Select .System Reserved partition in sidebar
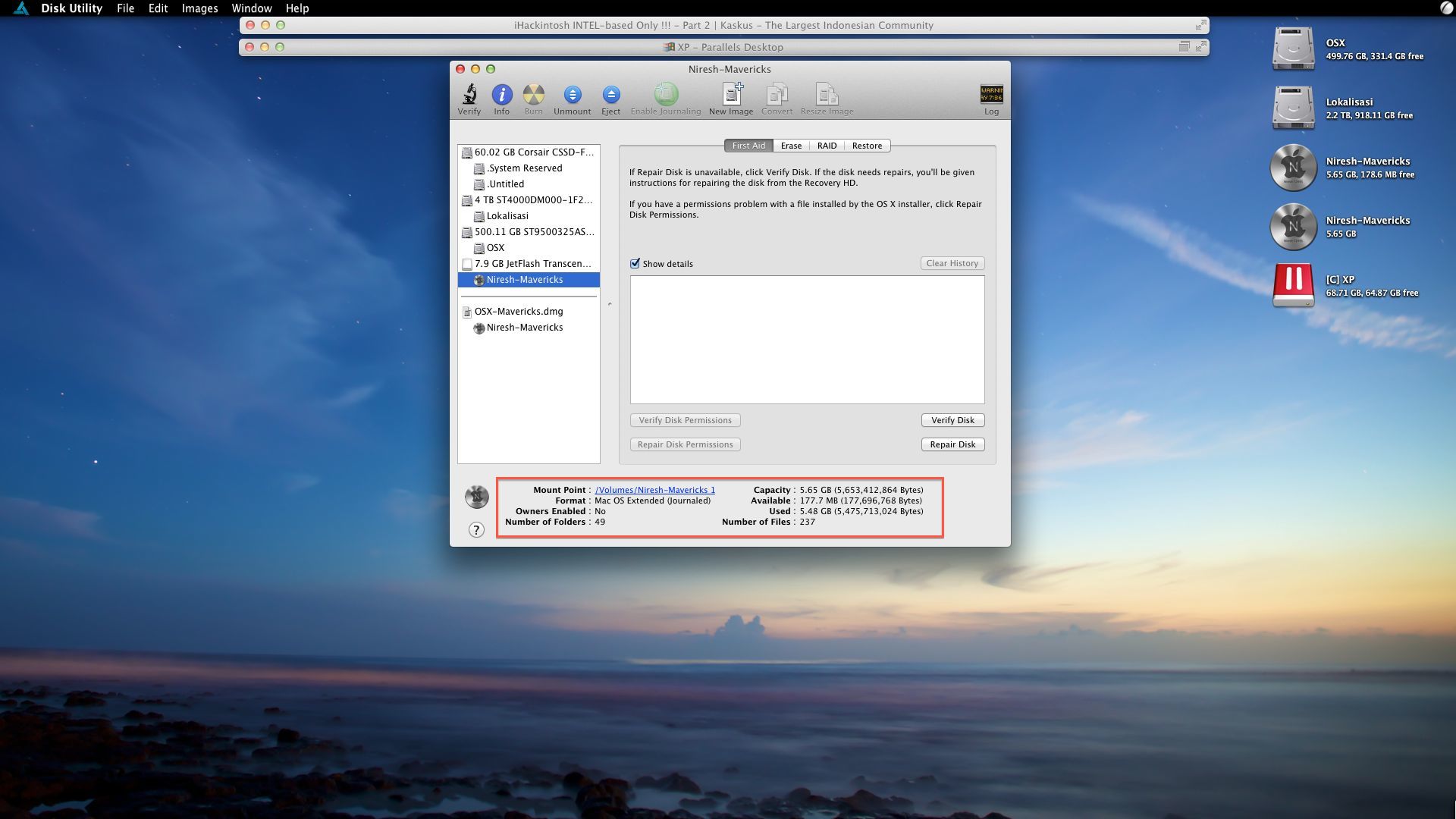The height and width of the screenshot is (819, 1456). [529, 168]
